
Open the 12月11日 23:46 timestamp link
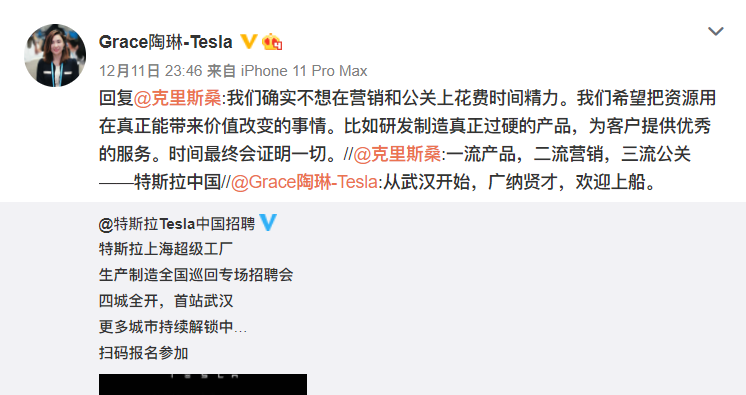coord(150,71)
